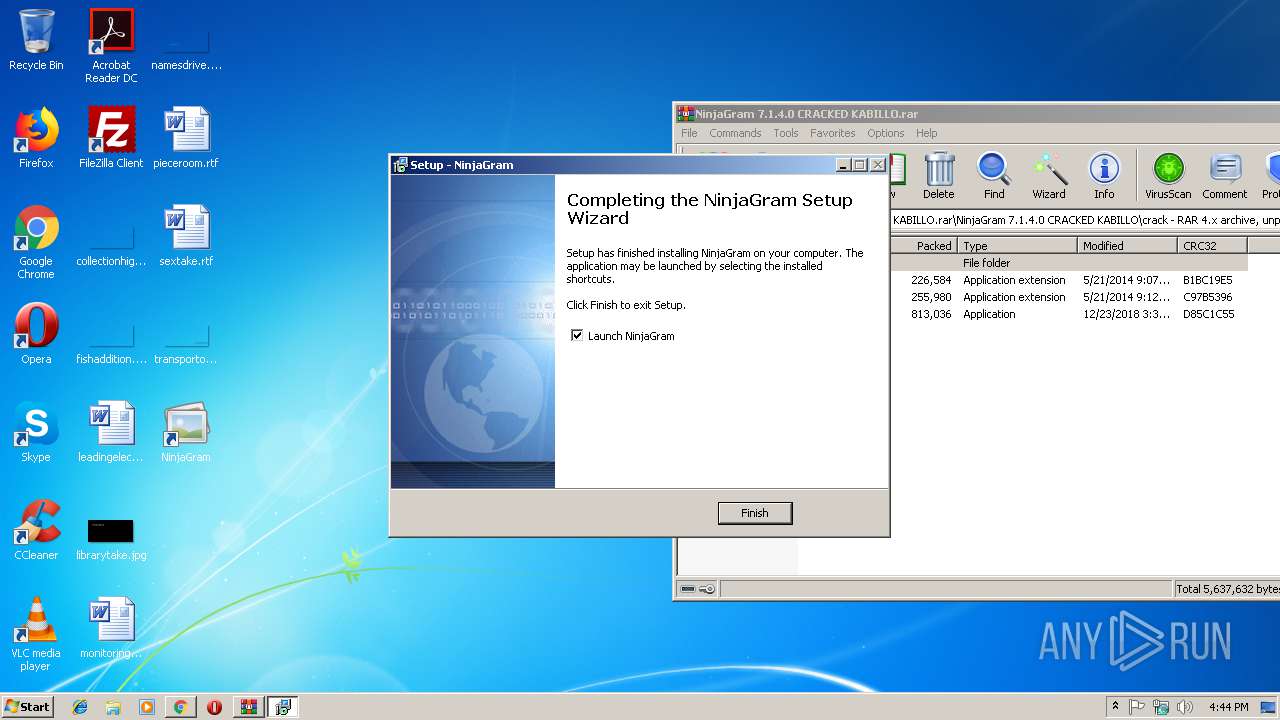The width and height of the screenshot is (1280, 720).
Task: Click the Comment toolbar icon in WinRAR
Action: tap(1225, 176)
